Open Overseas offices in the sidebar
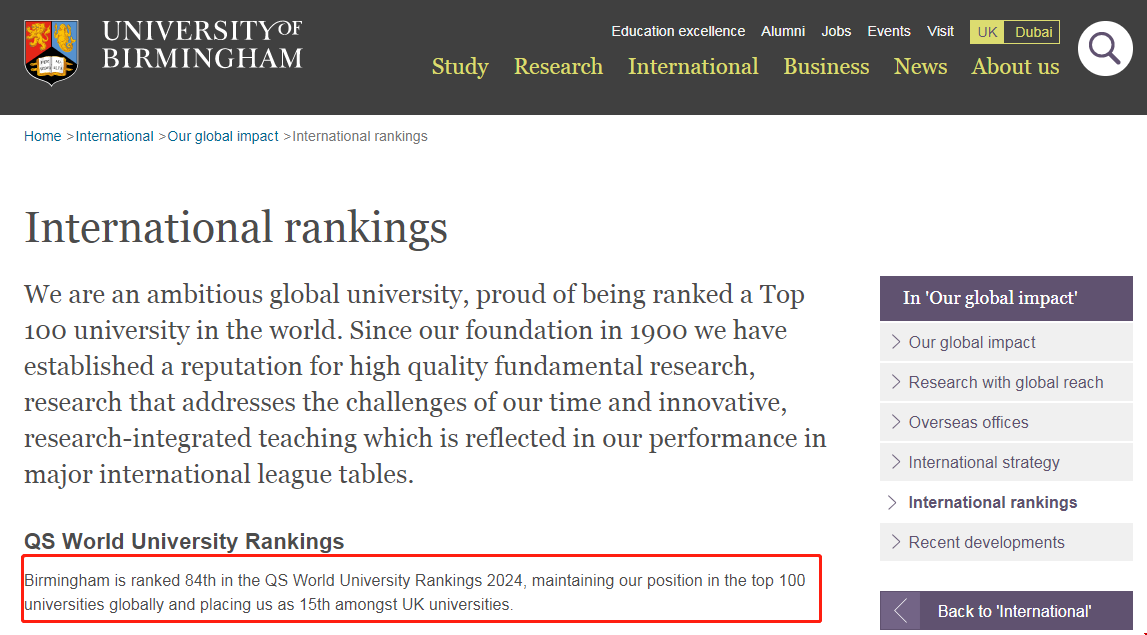The image size is (1147, 635). point(968,422)
